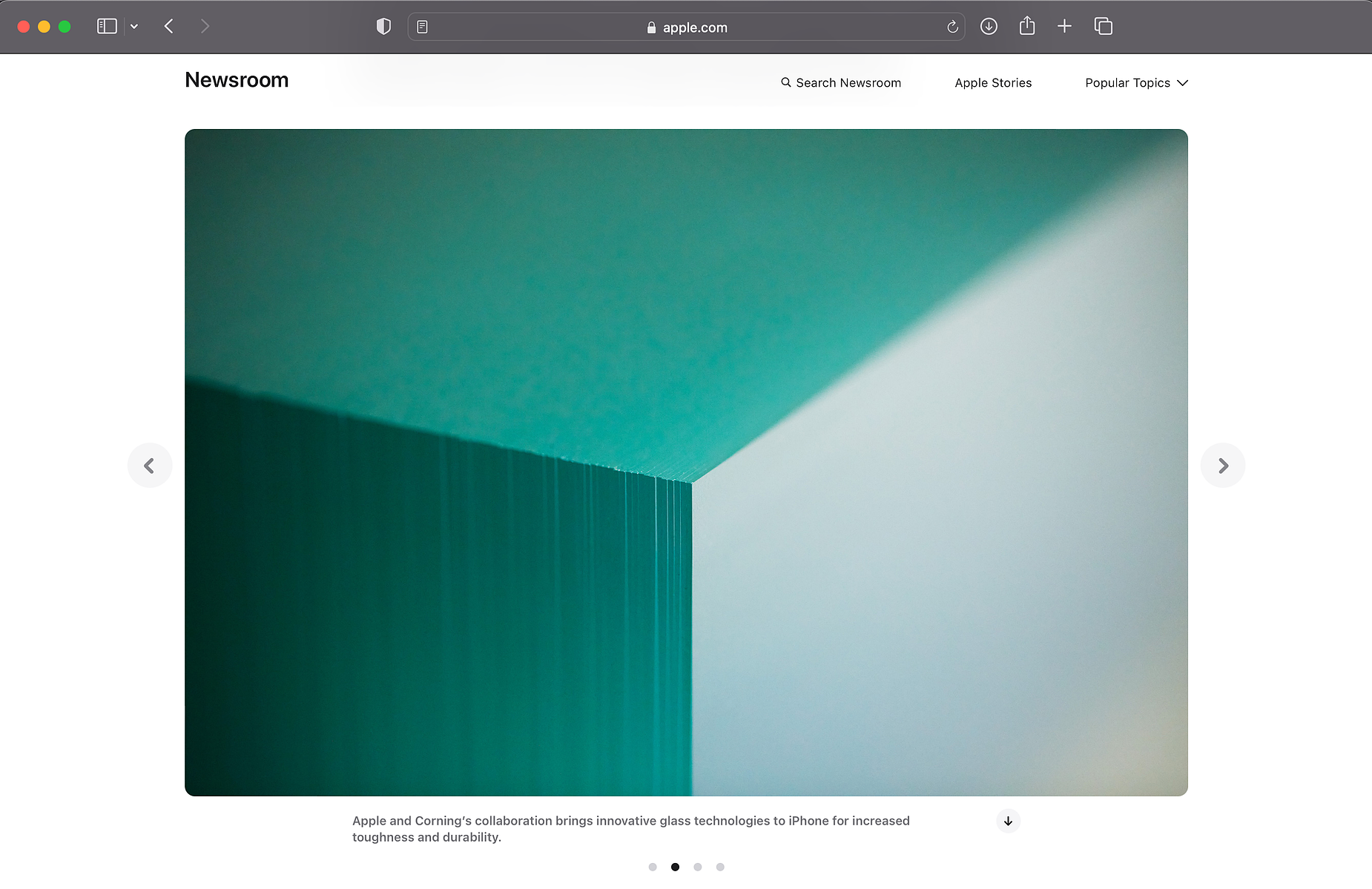Download the image with the arrow button
Screen dimensions: 1372x889
[x=1008, y=821]
